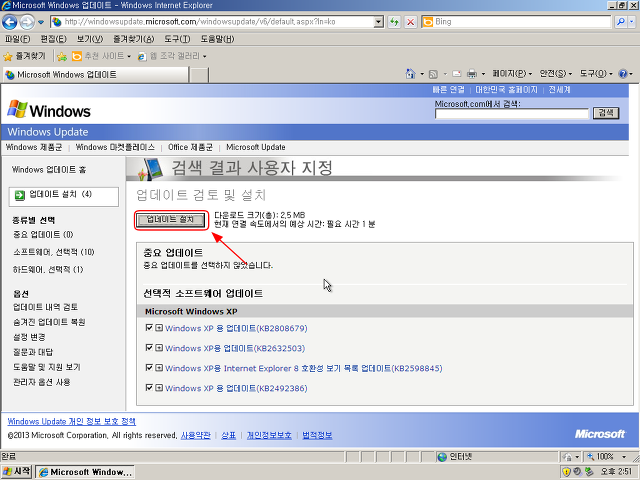Click the Microsoft.com search text field
The height and width of the screenshot is (480, 640).
[512, 114]
